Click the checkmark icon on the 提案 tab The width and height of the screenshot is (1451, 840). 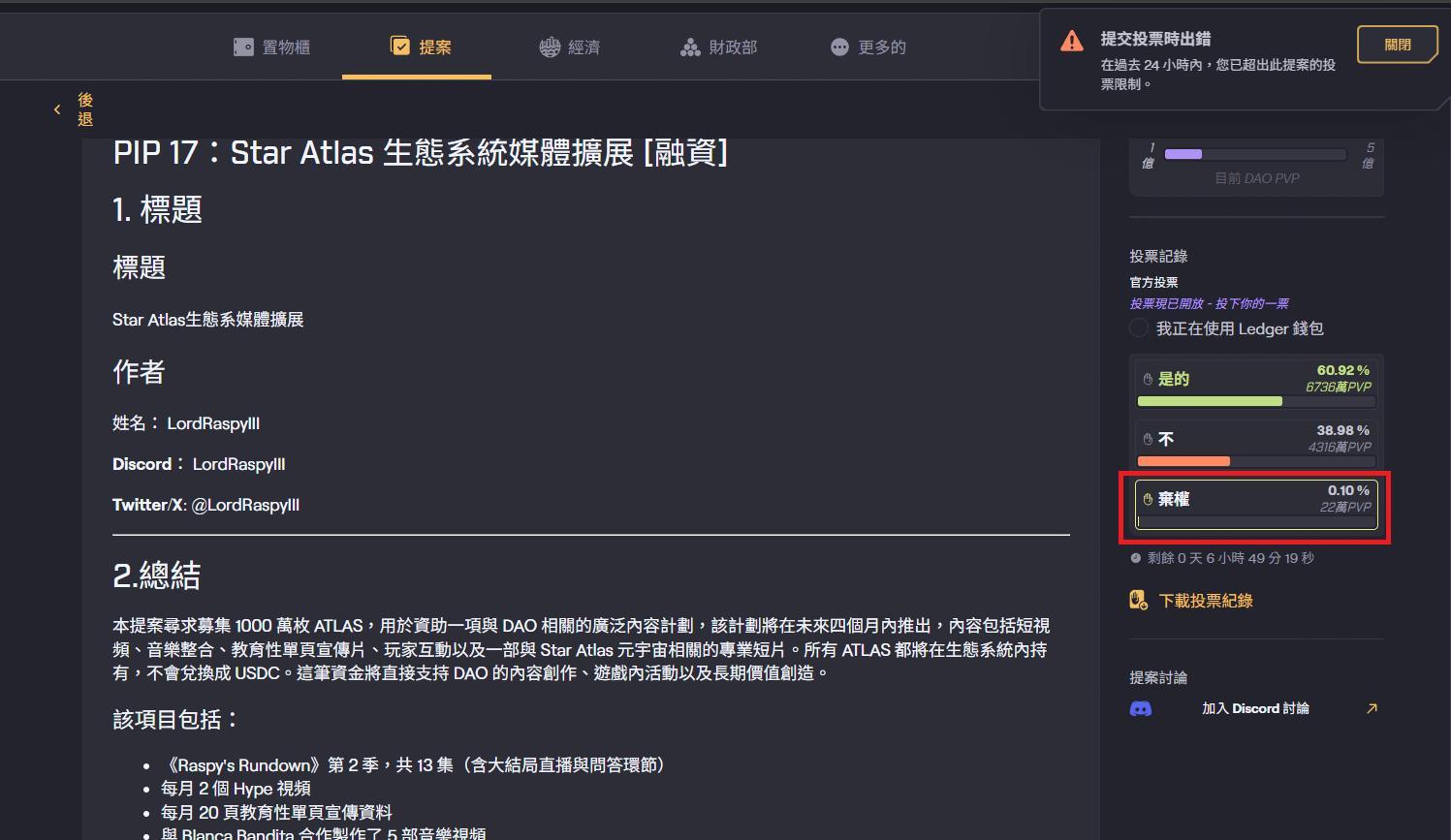399,46
